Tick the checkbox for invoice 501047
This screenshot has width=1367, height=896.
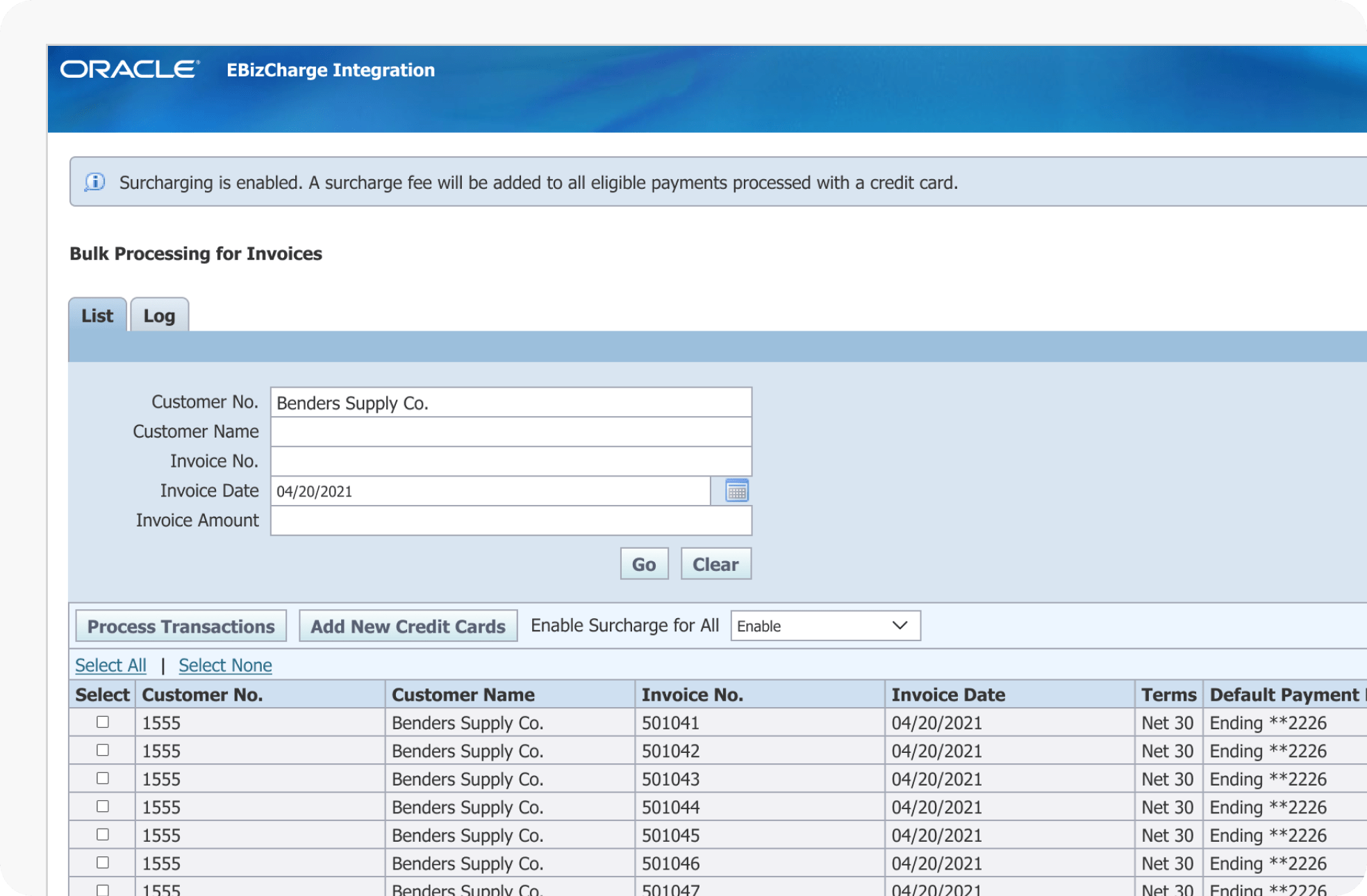(x=103, y=890)
